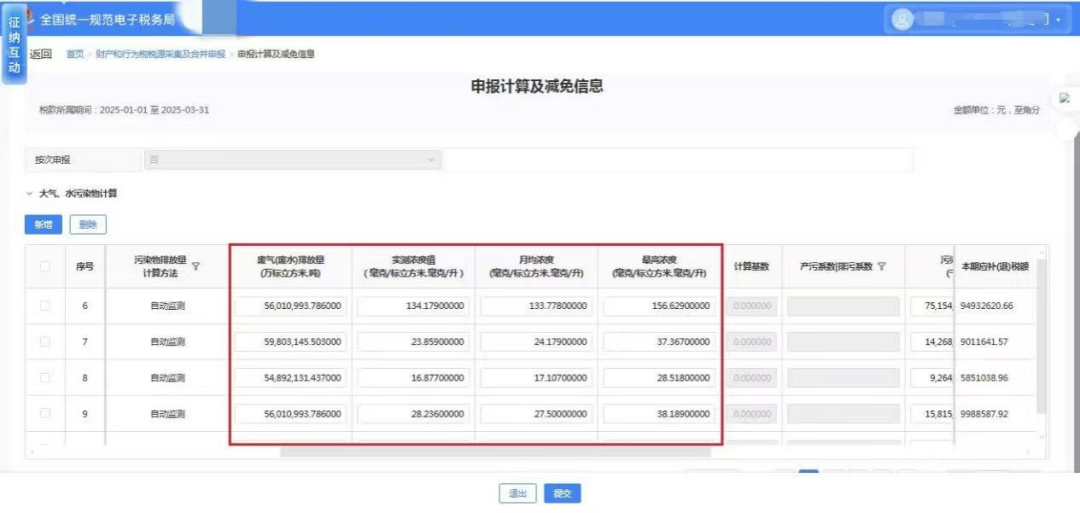Tick the checkbox for row 6
Screen dimensions: 1080x513
point(45,305)
